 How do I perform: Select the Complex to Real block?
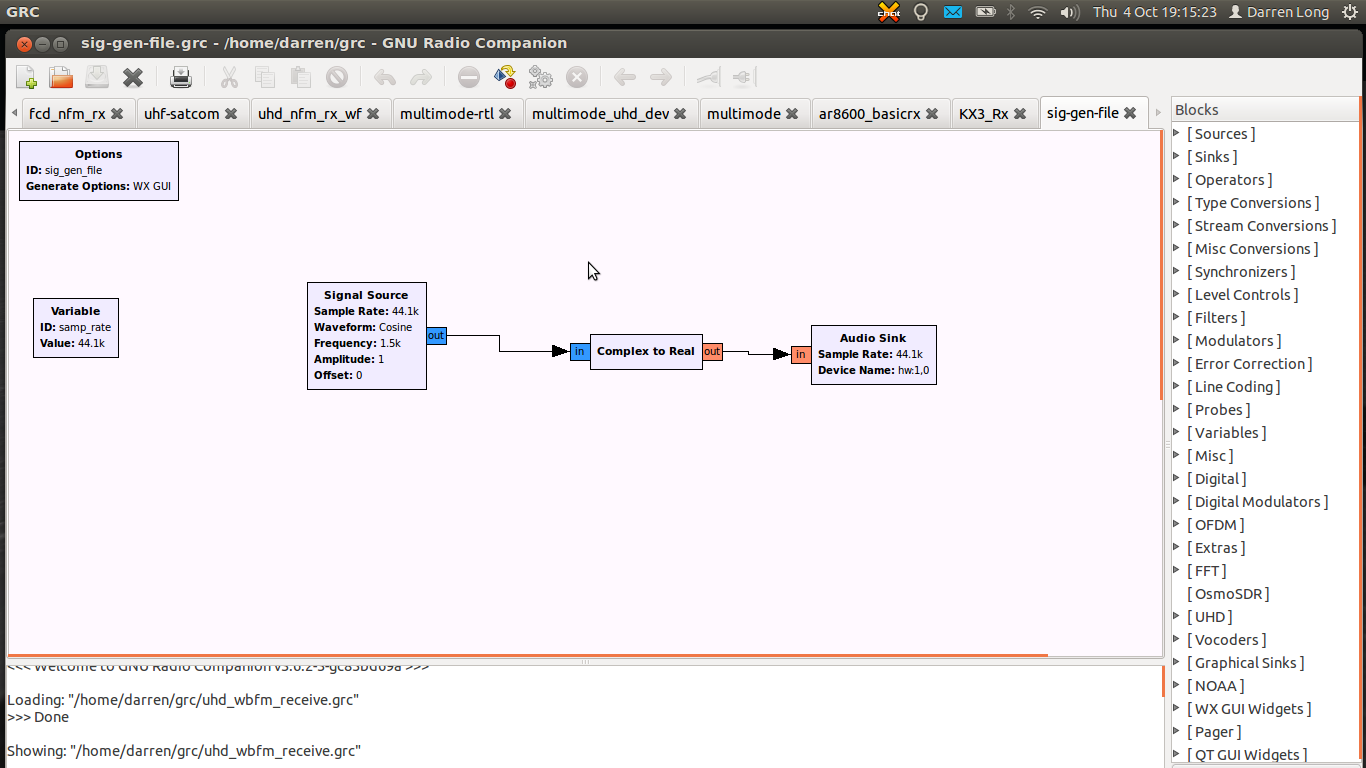tap(645, 351)
